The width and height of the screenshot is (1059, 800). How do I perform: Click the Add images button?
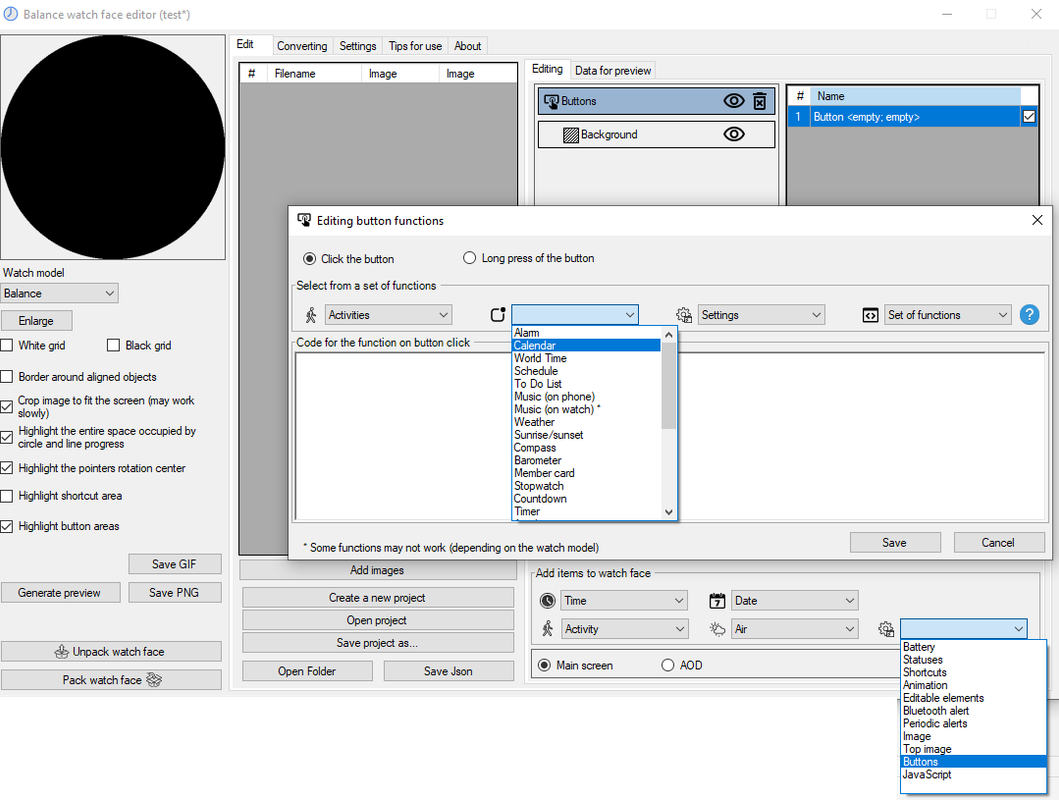(377, 570)
